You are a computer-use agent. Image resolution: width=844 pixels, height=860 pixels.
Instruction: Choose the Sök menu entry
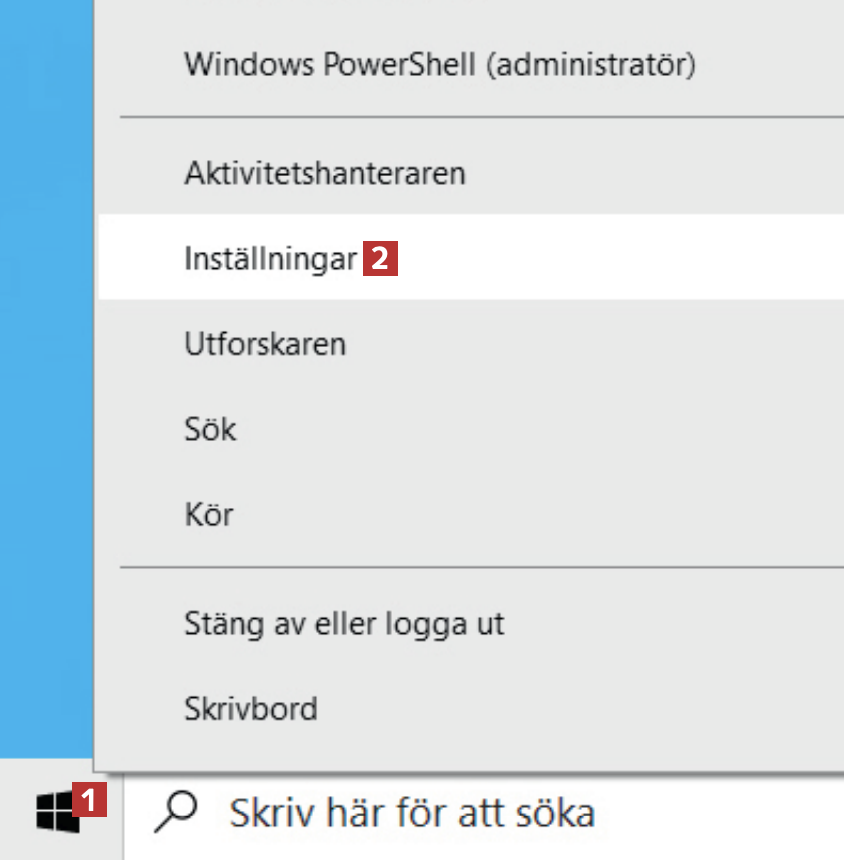(x=210, y=430)
